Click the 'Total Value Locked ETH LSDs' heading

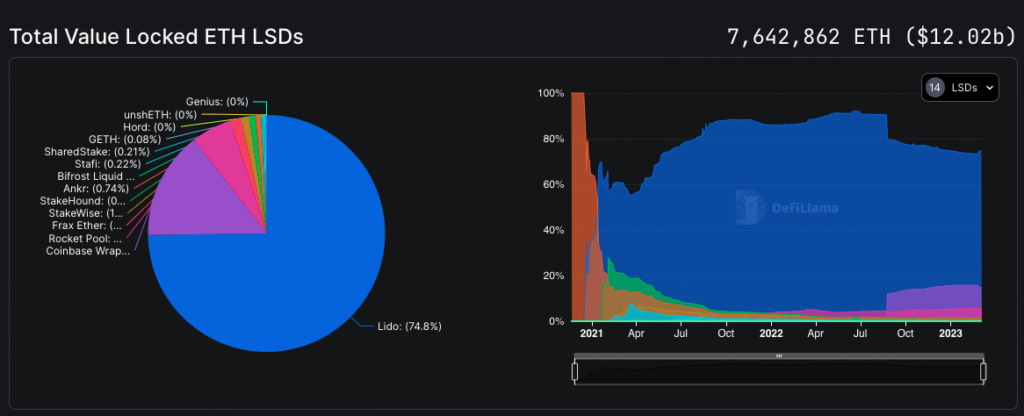156,37
